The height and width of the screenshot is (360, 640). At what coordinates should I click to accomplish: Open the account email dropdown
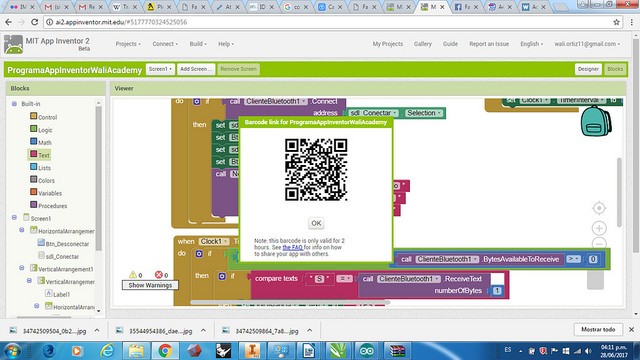(x=587, y=44)
